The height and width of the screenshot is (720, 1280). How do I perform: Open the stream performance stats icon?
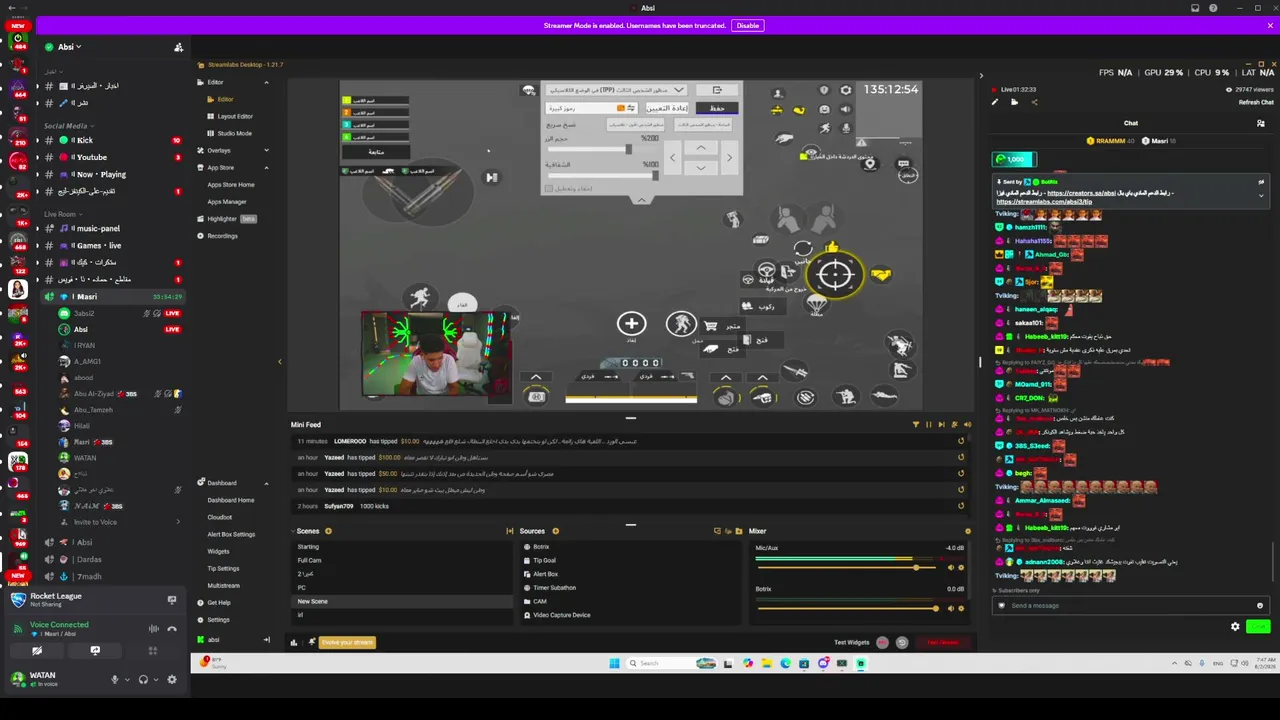pos(293,642)
